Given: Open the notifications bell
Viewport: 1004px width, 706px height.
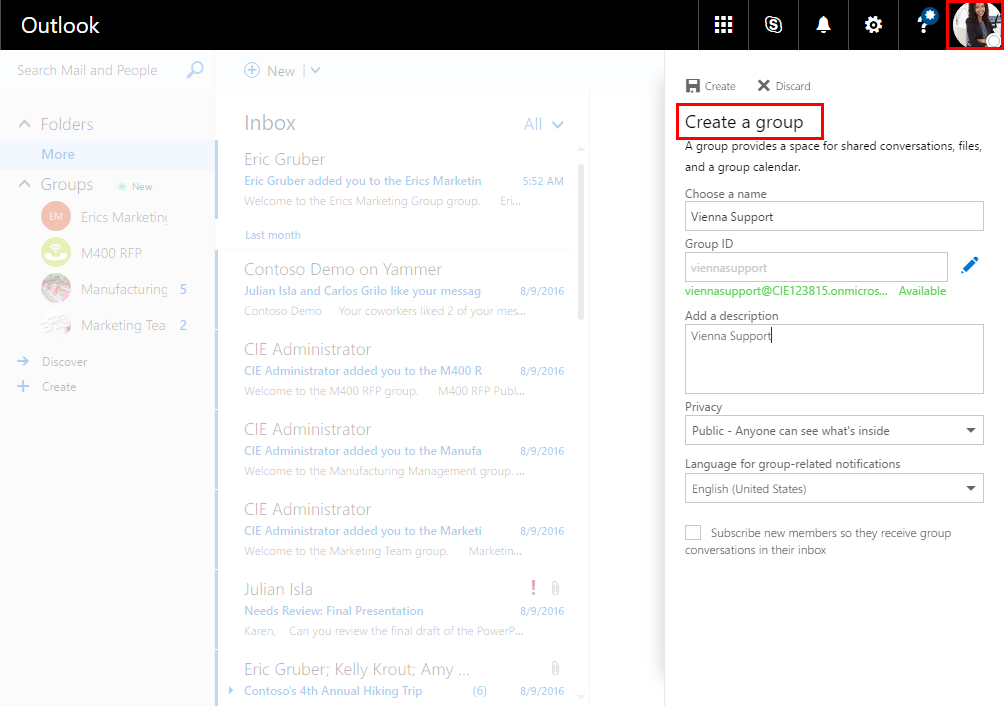Looking at the screenshot, I should coord(823,25).
